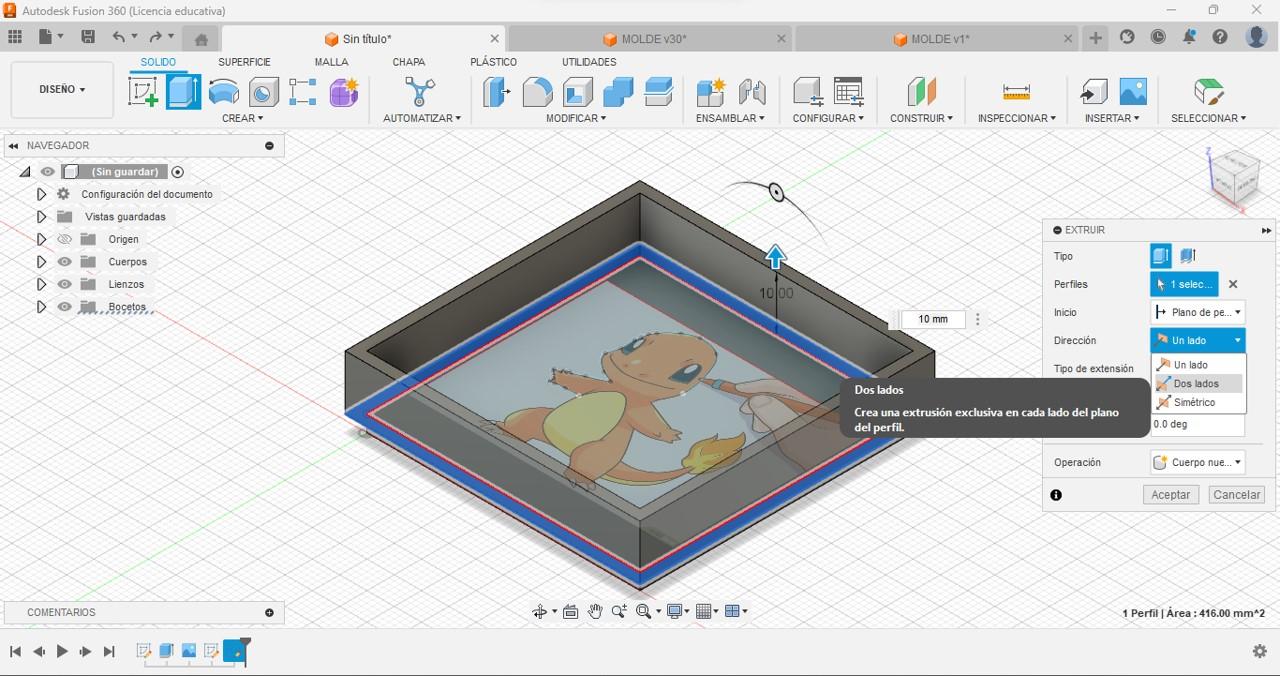
Task: Pick the Combine tool icon
Action: pos(618,92)
